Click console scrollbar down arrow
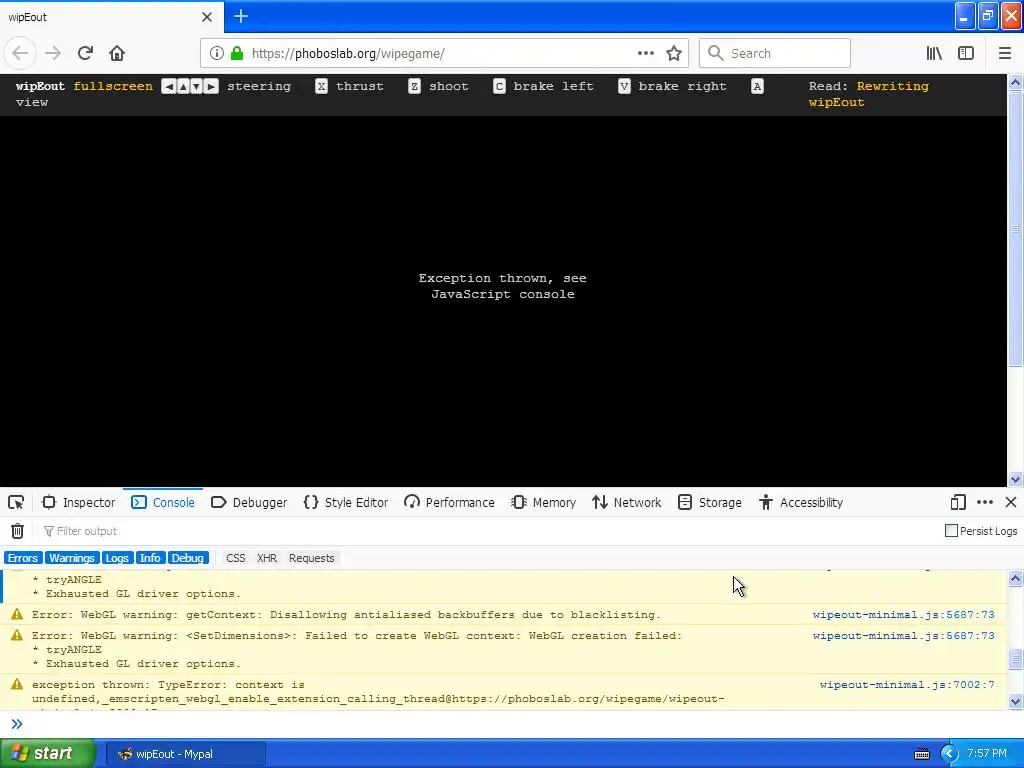 click(x=1016, y=702)
